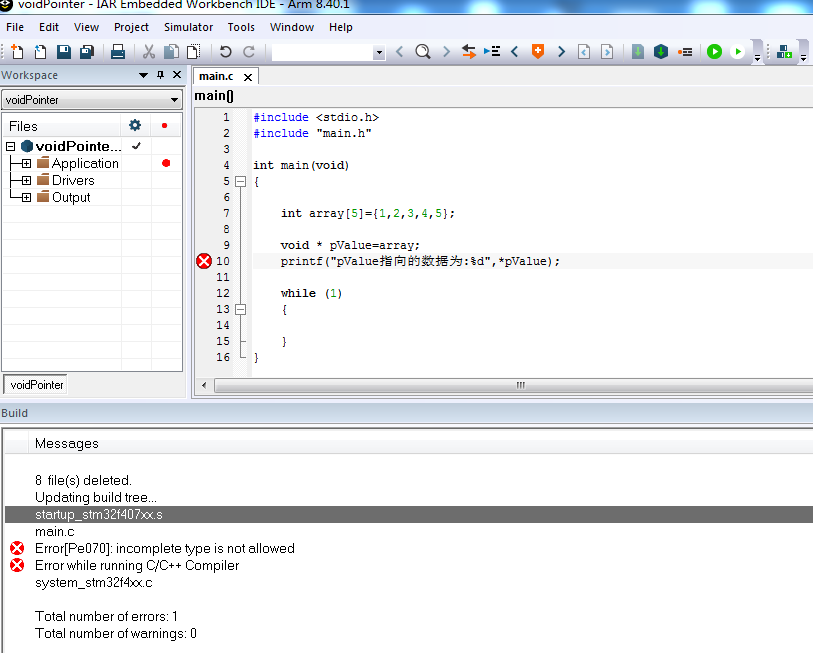Image resolution: width=813 pixels, height=653 pixels.
Task: Click the Find magnifier icon
Action: tap(423, 52)
